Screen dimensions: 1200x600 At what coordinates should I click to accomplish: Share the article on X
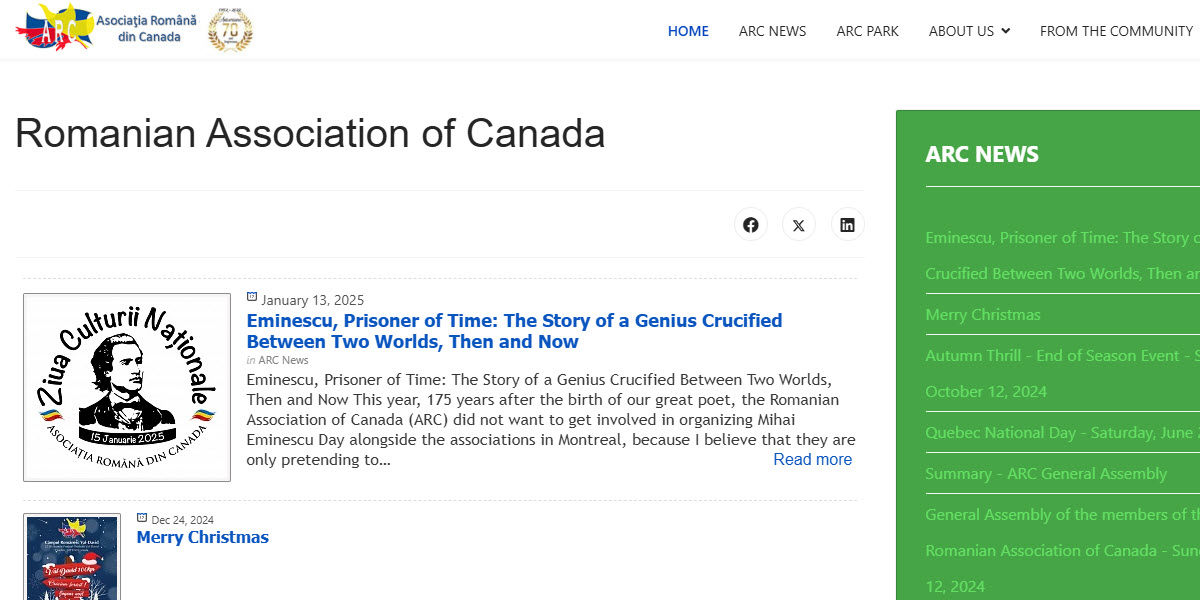(x=799, y=224)
